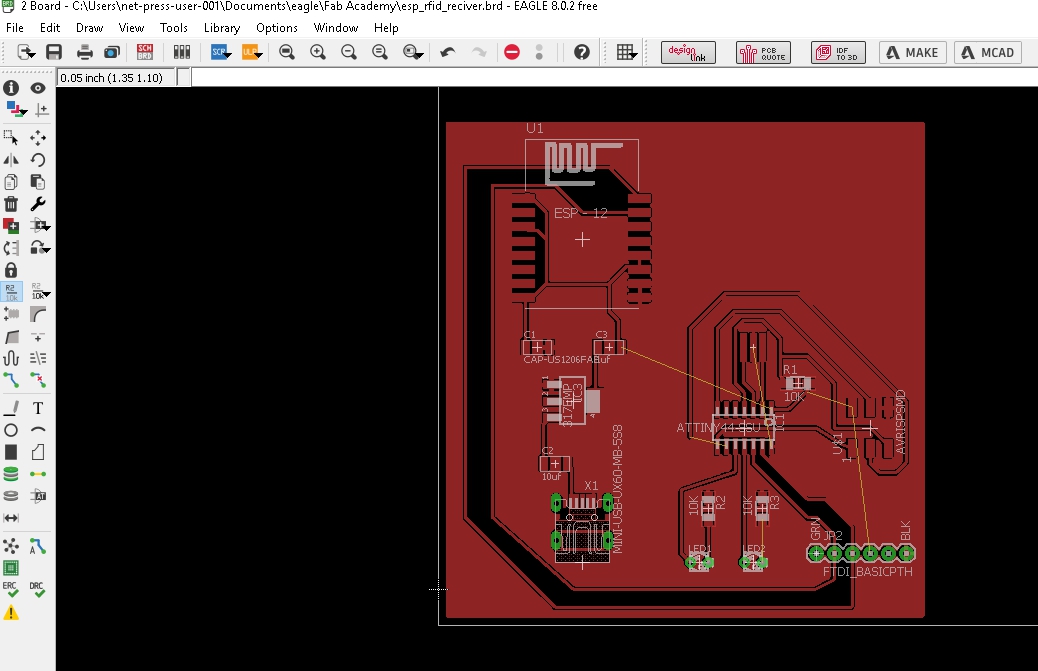
Task: Open the View menu
Action: click(x=131, y=28)
